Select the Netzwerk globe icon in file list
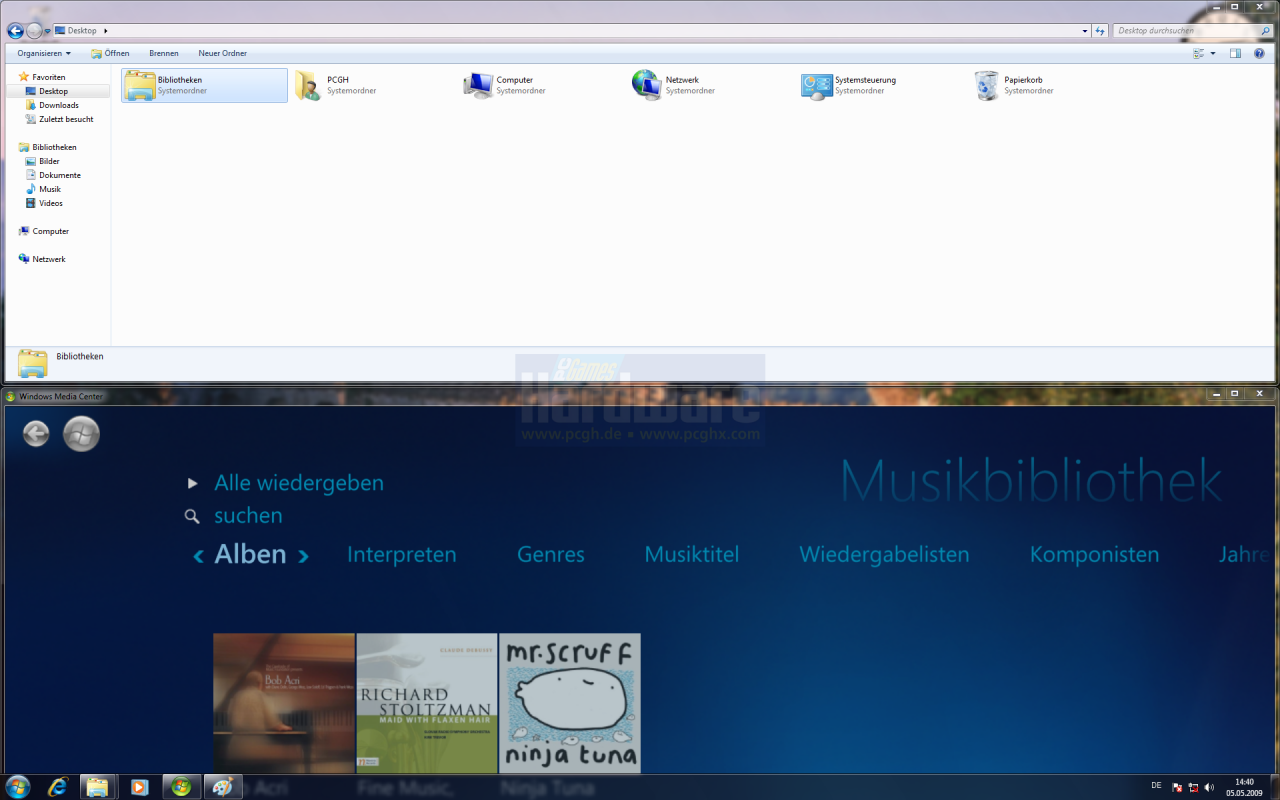1280x800 pixels. [x=647, y=85]
